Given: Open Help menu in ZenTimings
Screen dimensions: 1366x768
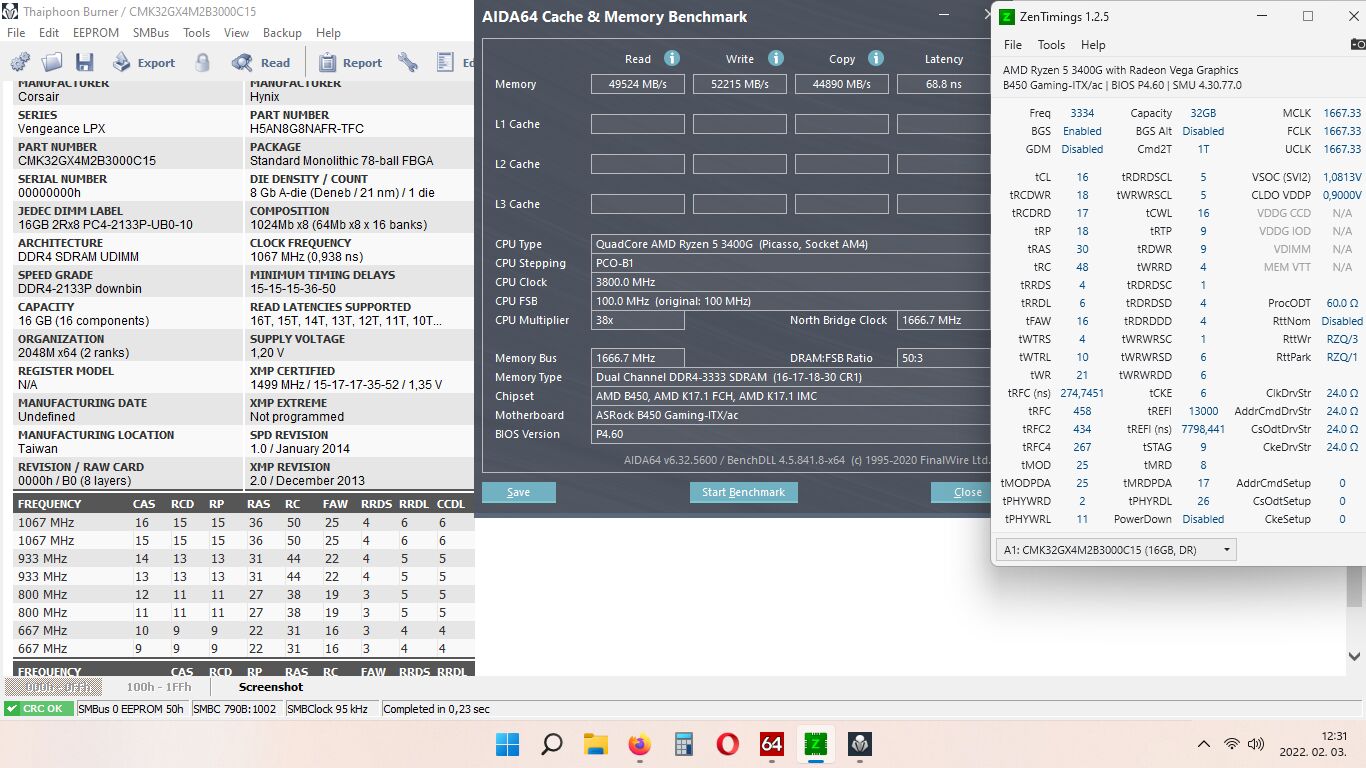Looking at the screenshot, I should click(1093, 44).
